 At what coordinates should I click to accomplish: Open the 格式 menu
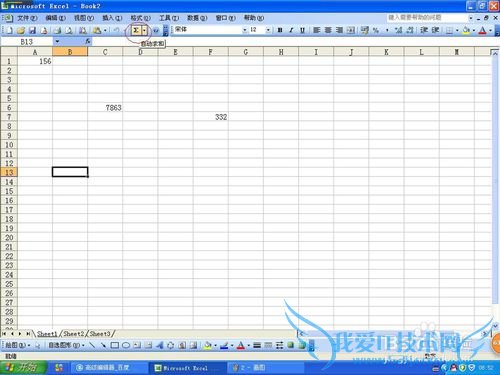[140, 18]
